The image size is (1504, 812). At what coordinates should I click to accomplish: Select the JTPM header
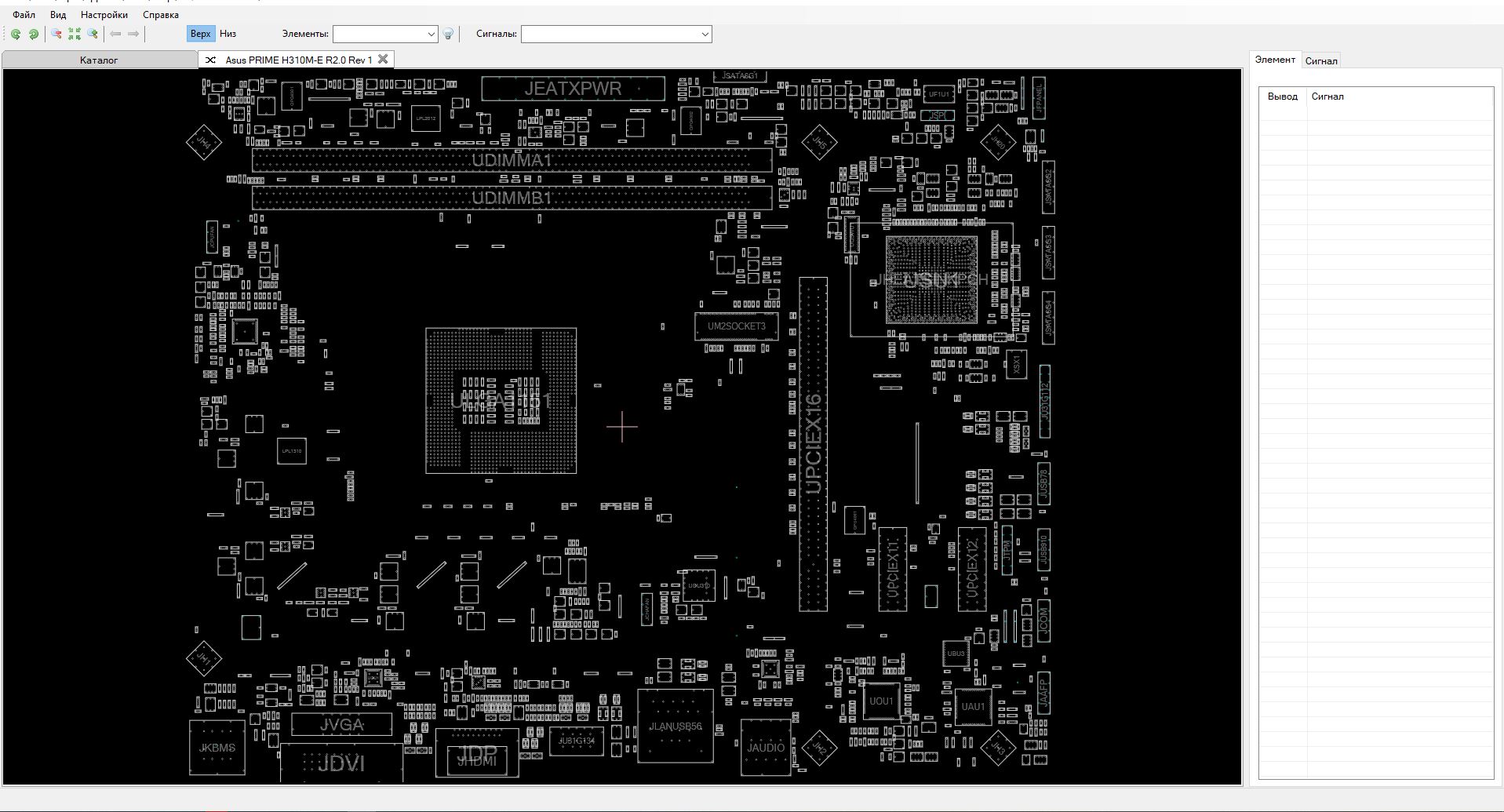click(x=1007, y=549)
